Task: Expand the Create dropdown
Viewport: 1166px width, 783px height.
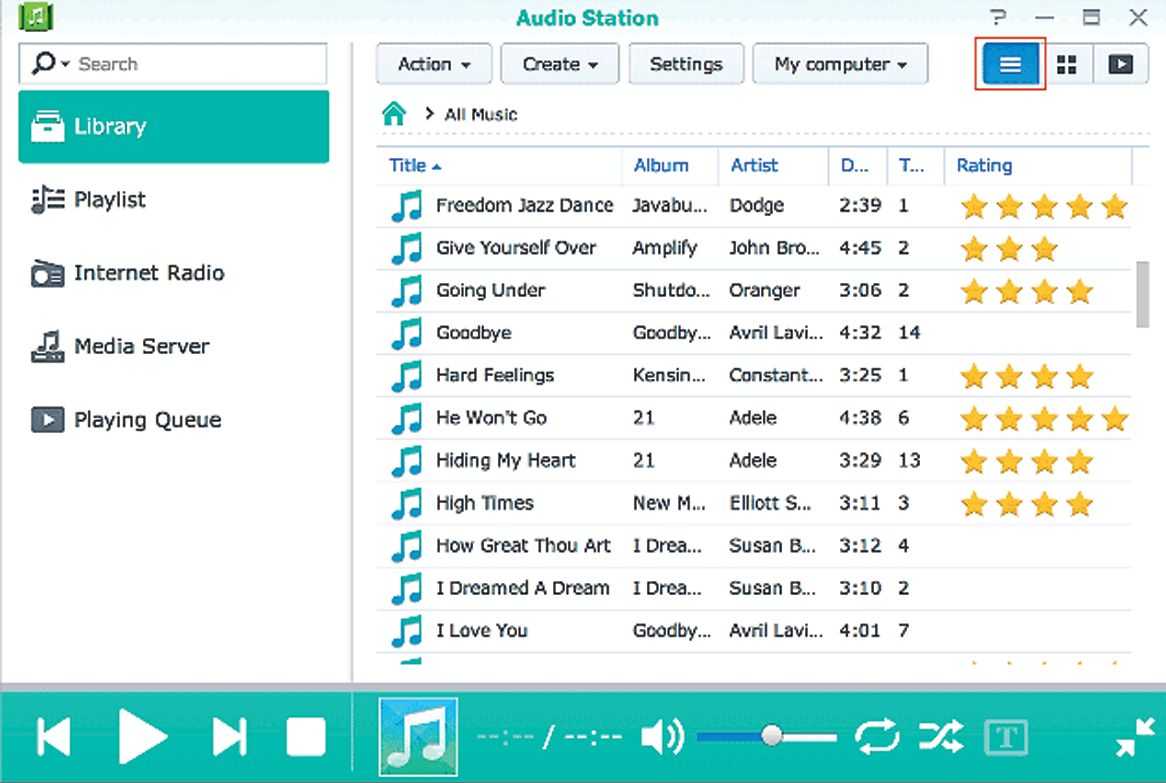Action: (x=560, y=64)
